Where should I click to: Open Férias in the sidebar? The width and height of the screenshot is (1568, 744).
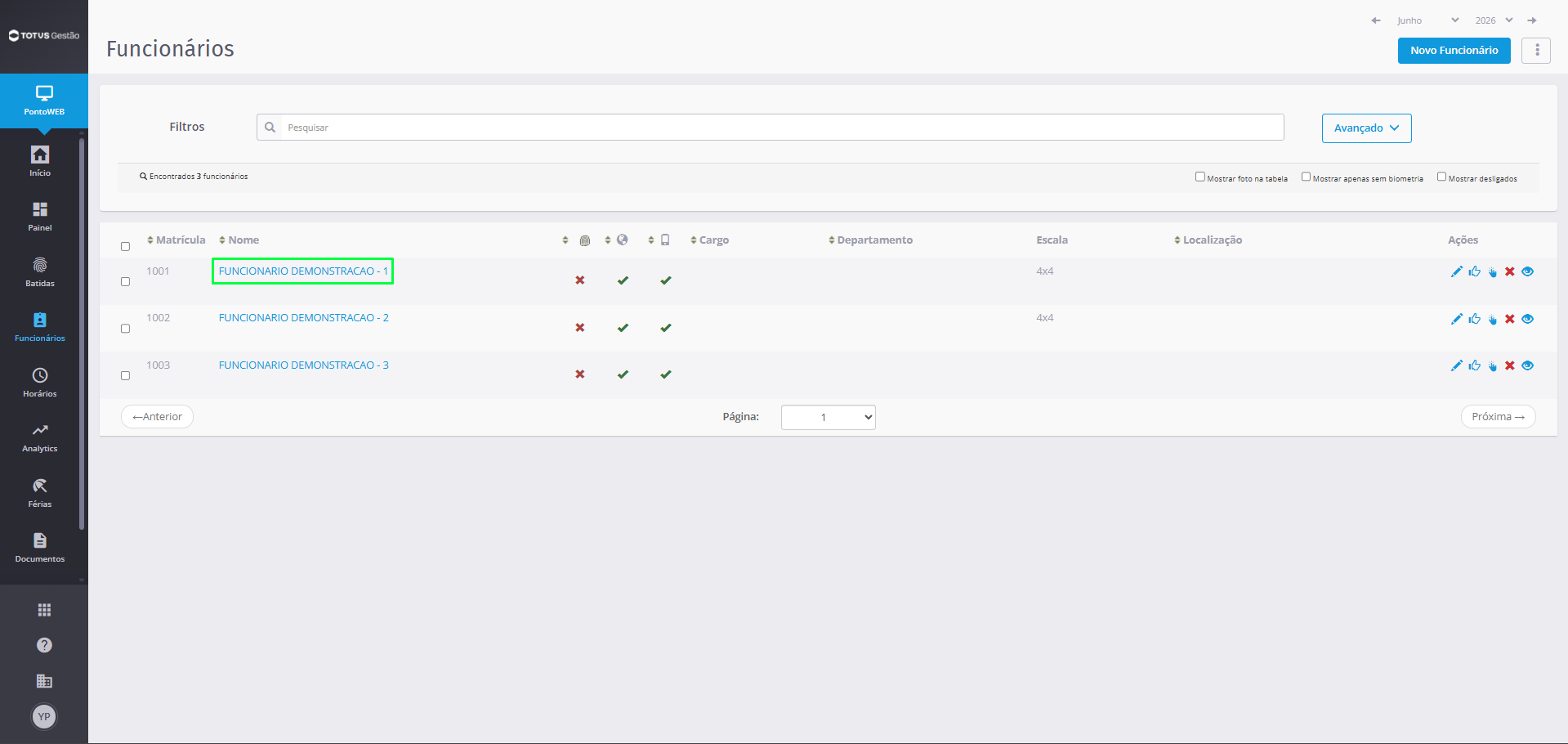click(40, 493)
